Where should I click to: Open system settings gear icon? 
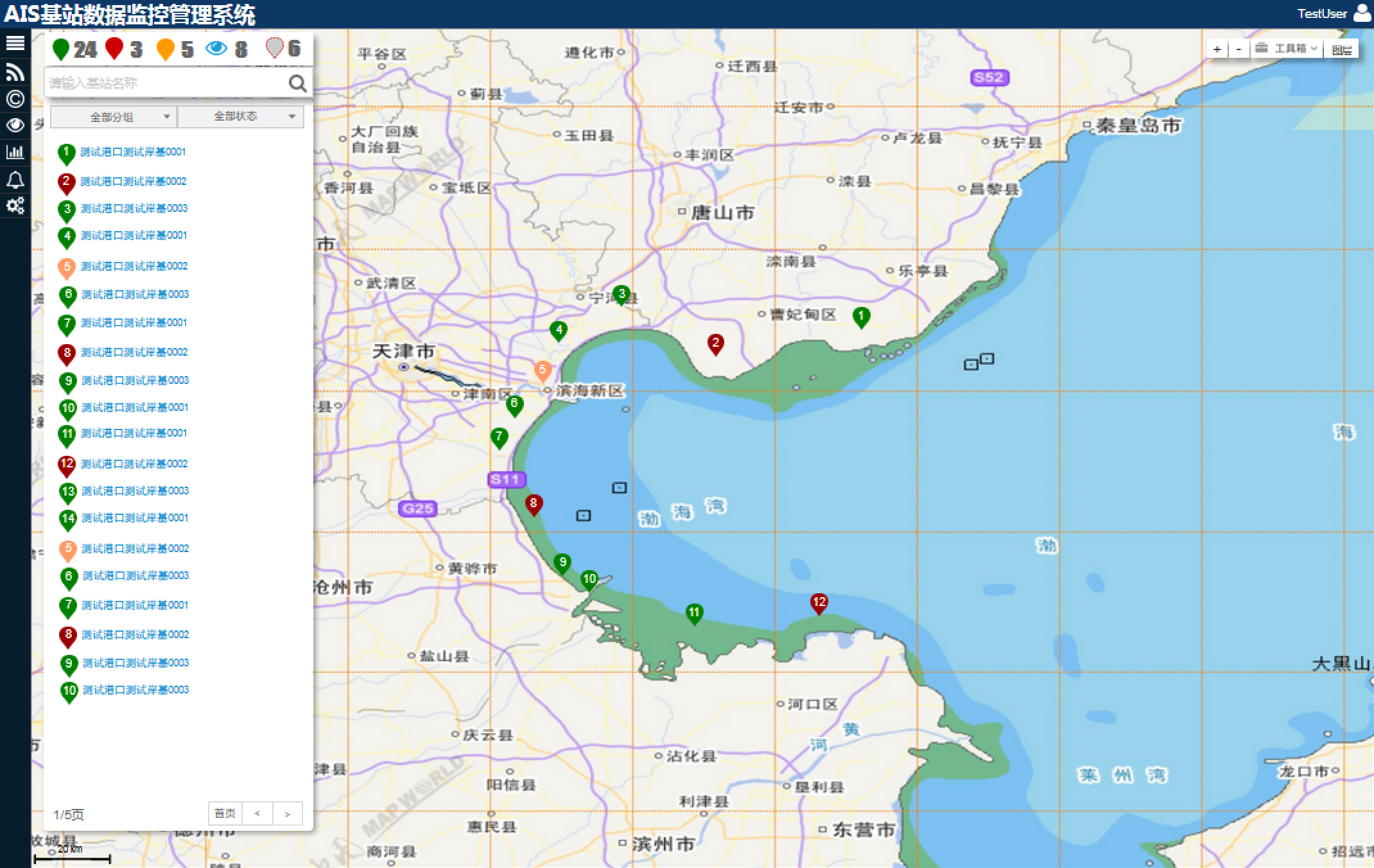(15, 206)
